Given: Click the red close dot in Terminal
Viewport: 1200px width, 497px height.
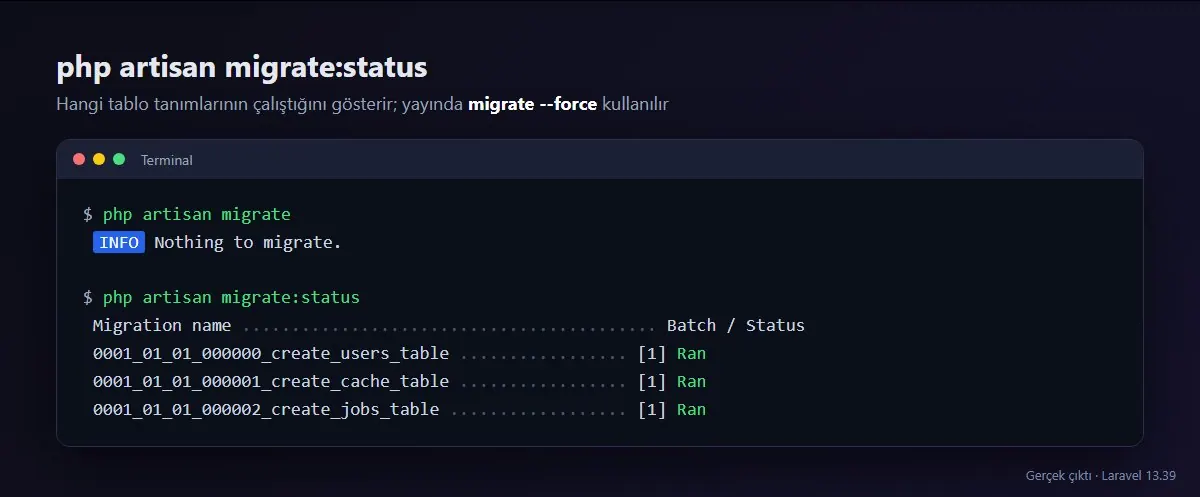Looking at the screenshot, I should tap(79, 159).
